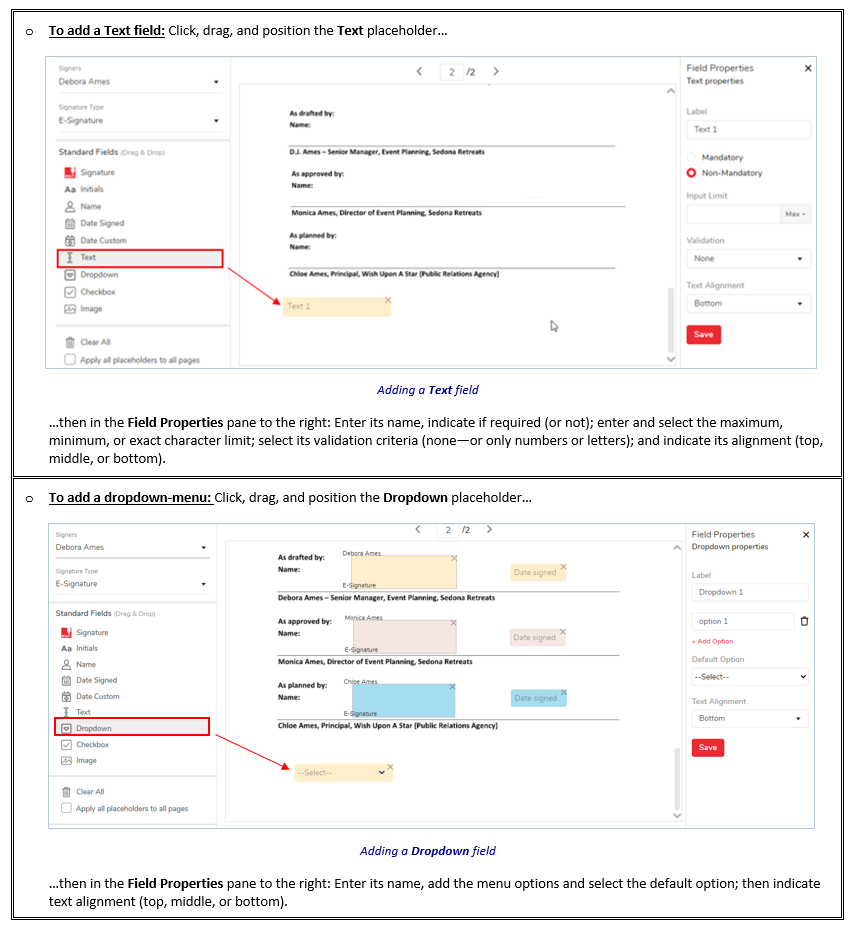Select Date Signed icon in Text field figure
852x932 pixels.
click(x=70, y=223)
